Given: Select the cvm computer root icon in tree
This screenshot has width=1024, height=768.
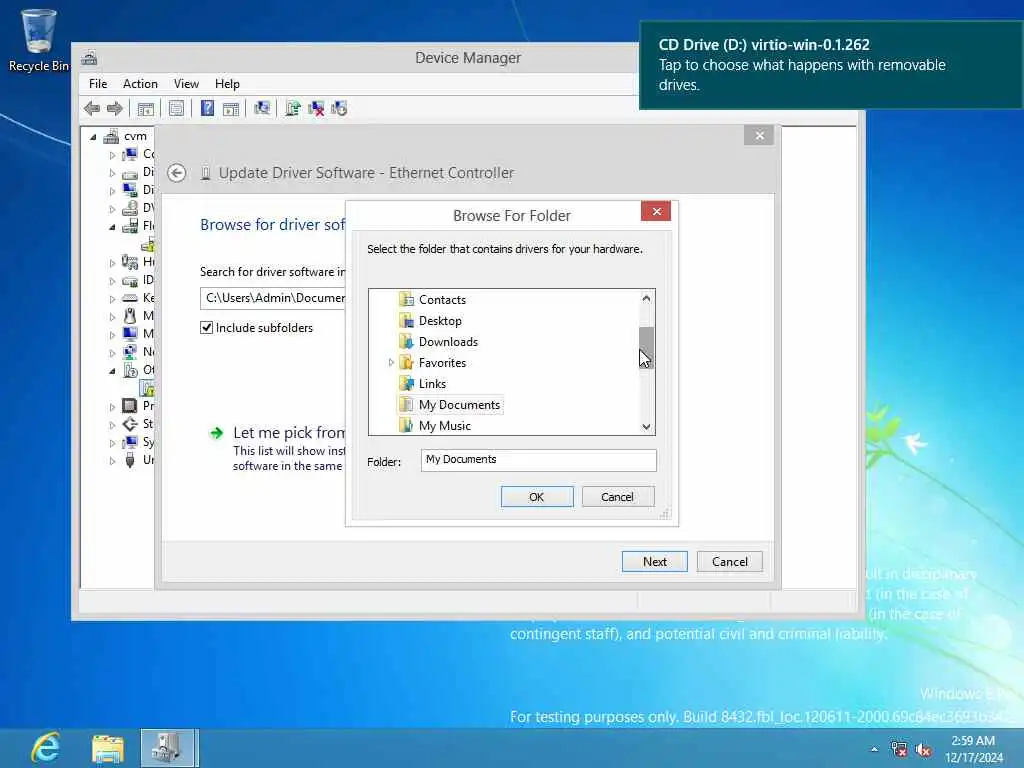Looking at the screenshot, I should pos(111,136).
